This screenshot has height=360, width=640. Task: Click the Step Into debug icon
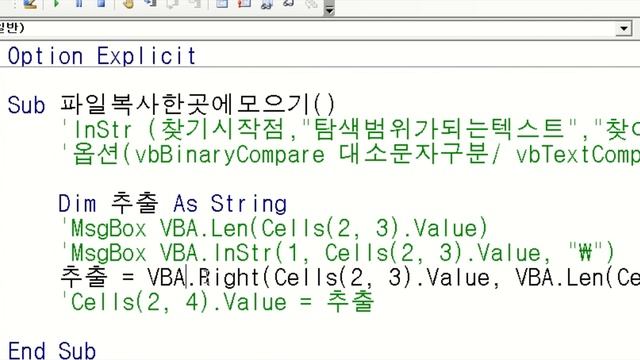(151, 3)
